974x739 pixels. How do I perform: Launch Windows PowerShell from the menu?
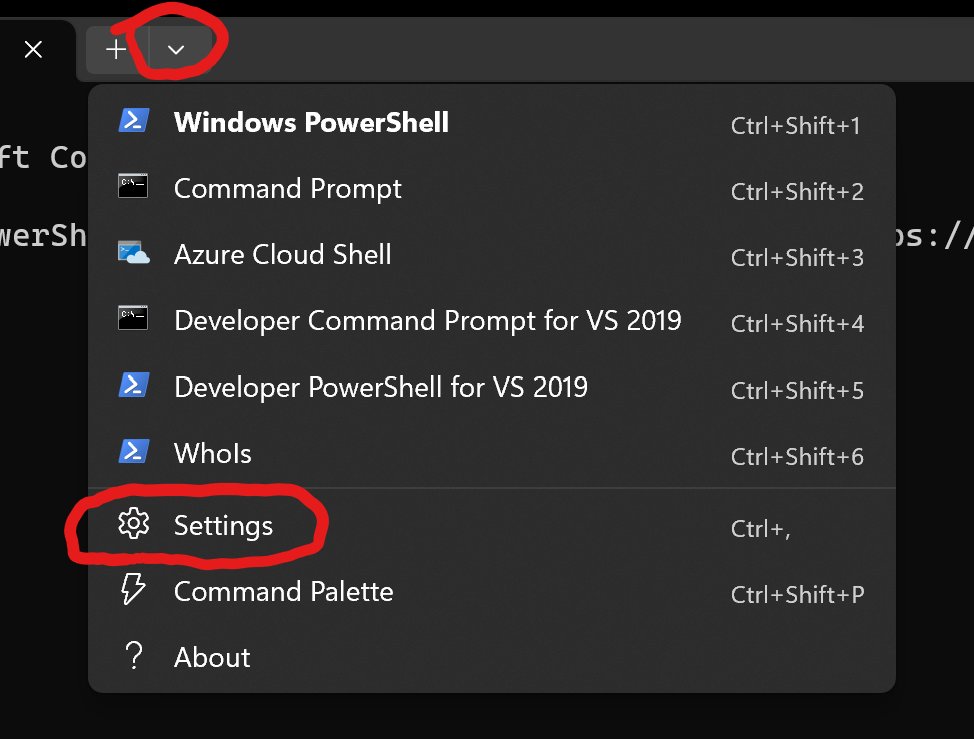point(310,122)
